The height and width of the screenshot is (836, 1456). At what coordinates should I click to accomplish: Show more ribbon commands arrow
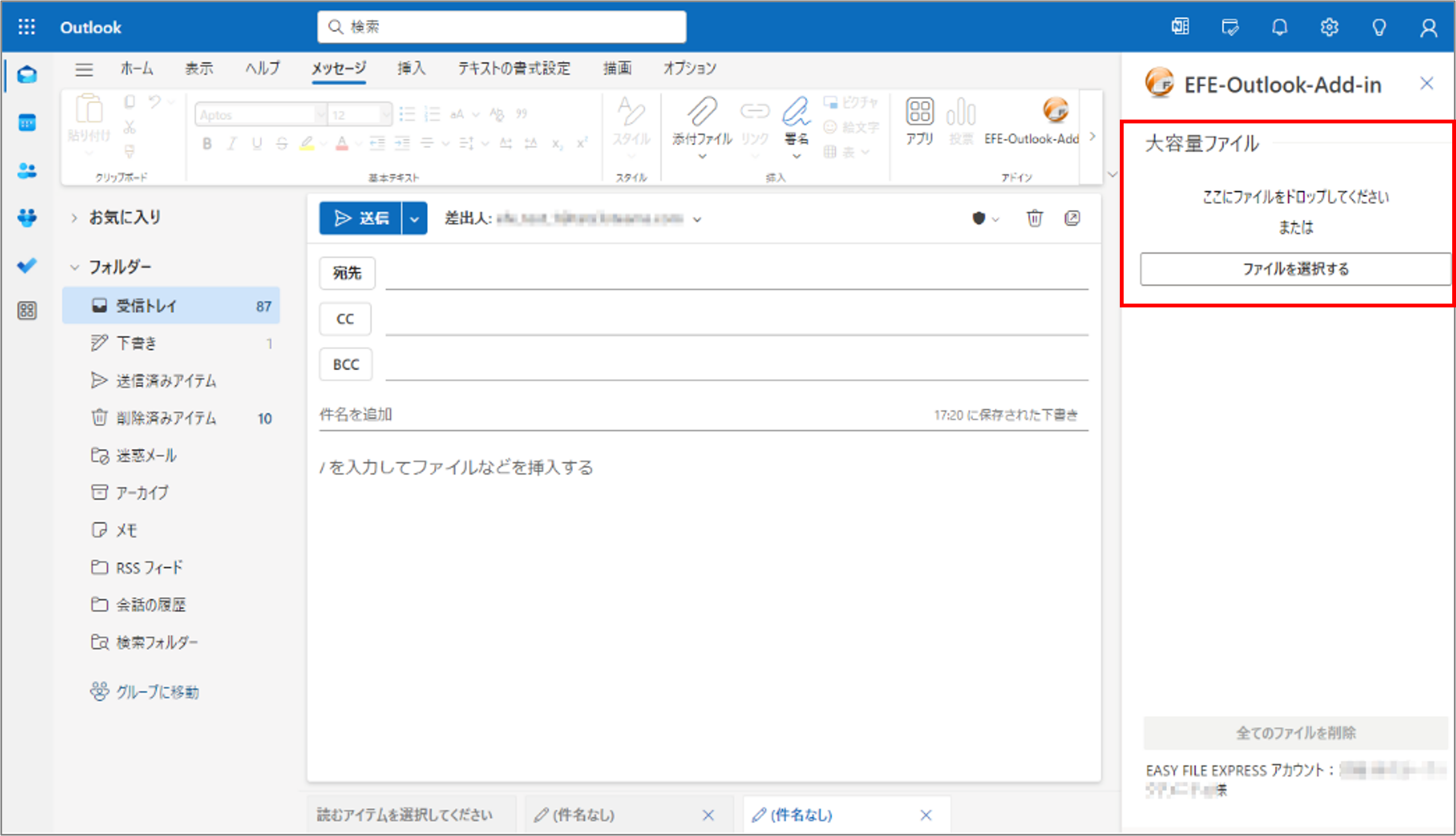pos(1093,137)
